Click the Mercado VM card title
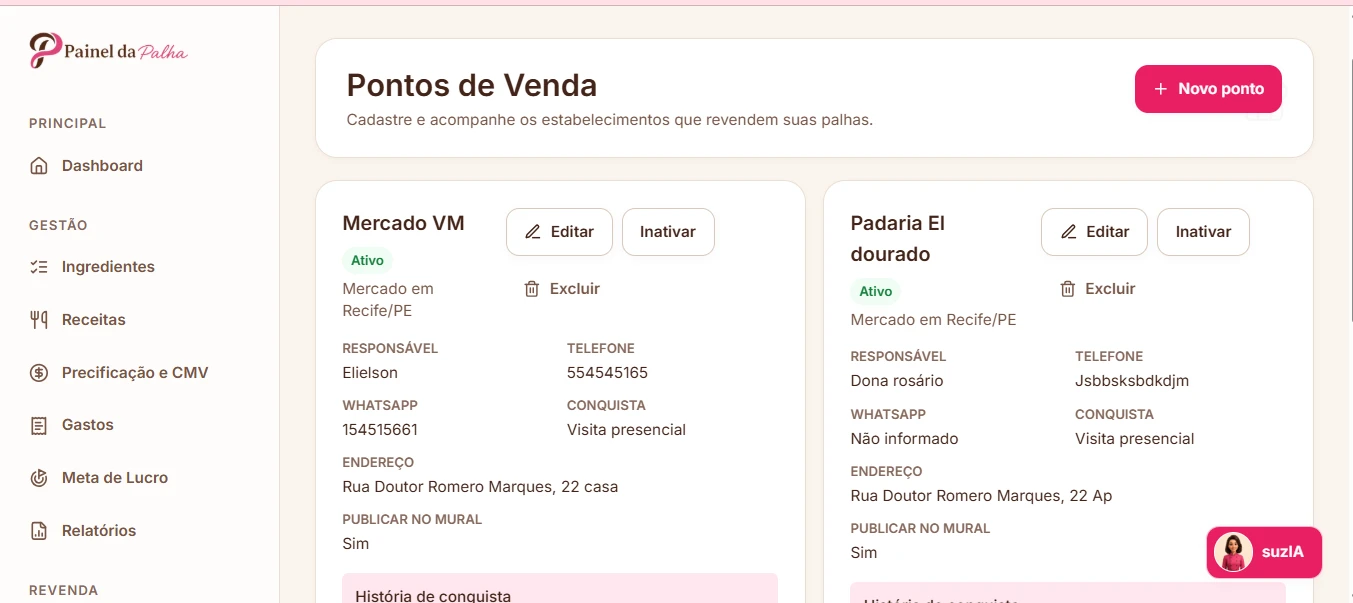Screen dimensions: 1353x603 [403, 223]
